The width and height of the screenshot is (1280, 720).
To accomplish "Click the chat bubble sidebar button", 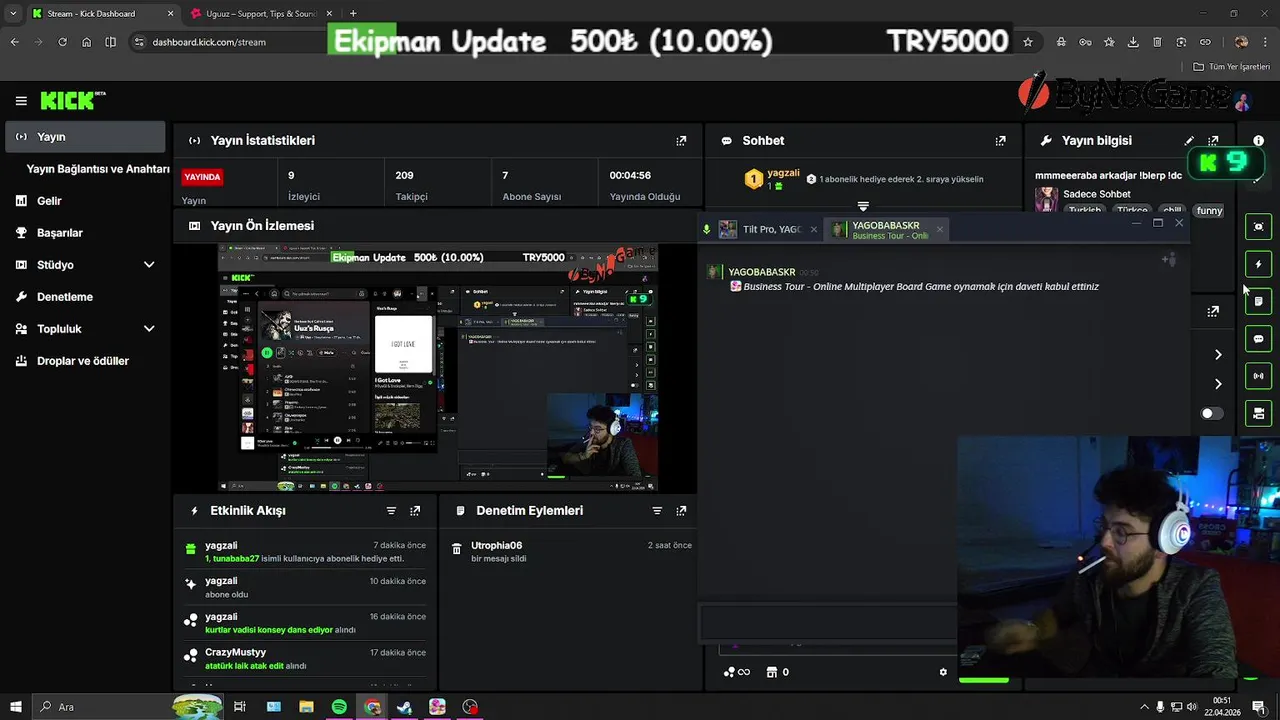I will (1258, 339).
